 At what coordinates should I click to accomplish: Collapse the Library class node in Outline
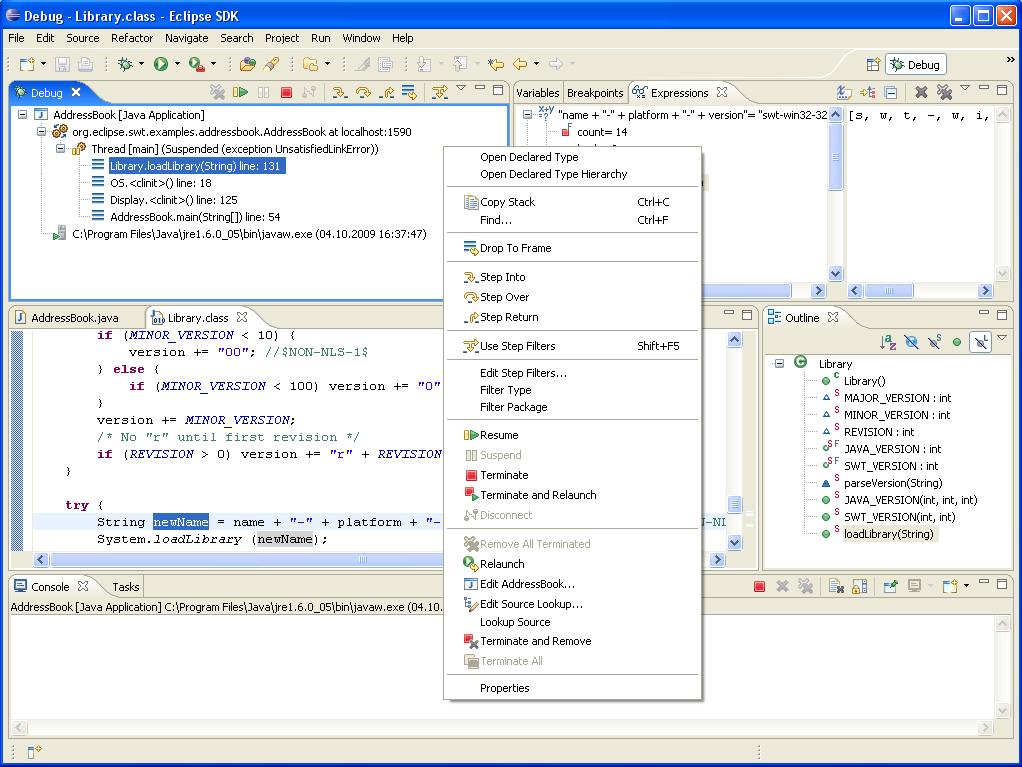(779, 364)
